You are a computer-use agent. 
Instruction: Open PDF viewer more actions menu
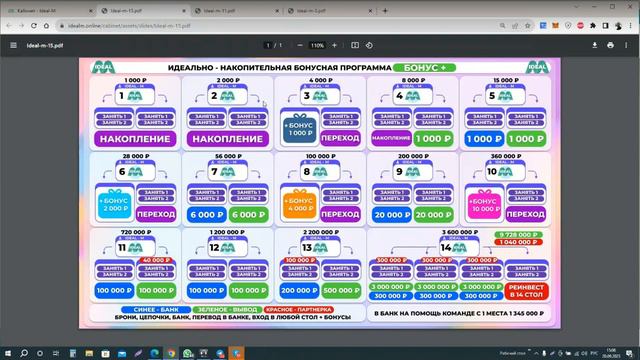pyautogui.click(x=626, y=45)
